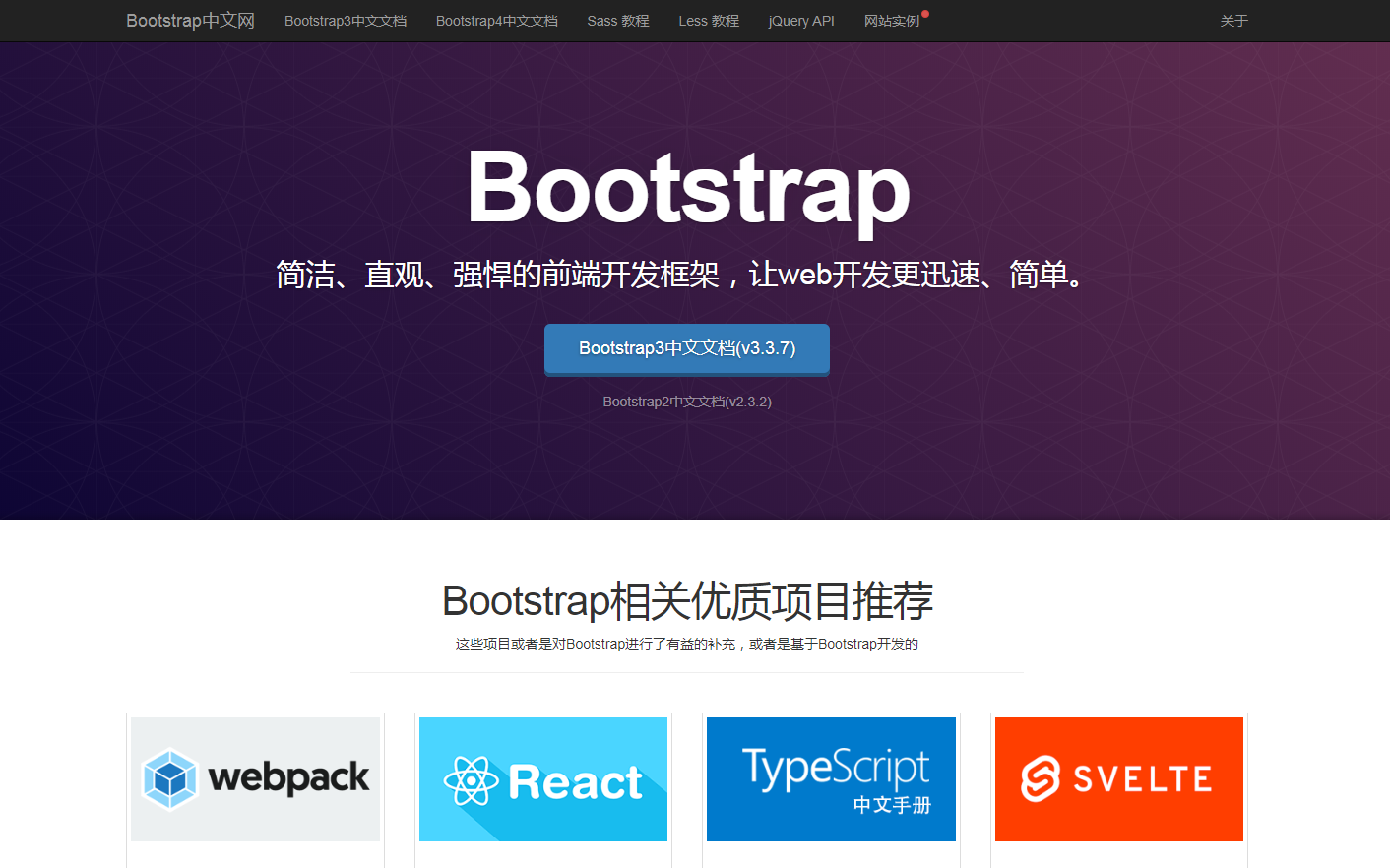Click the webpack cube logo icon
The height and width of the screenshot is (868, 1390).
[170, 779]
